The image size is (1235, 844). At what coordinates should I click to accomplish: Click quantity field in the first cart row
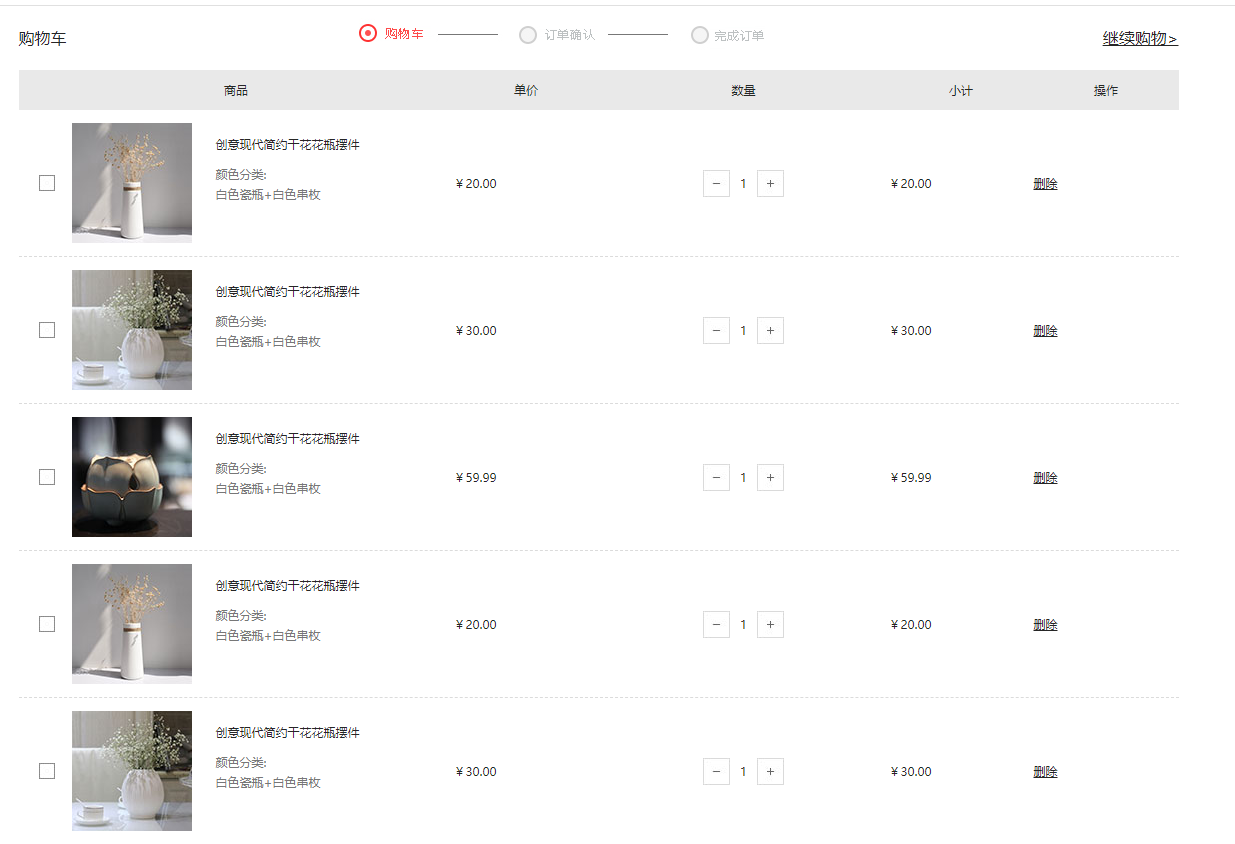(743, 183)
